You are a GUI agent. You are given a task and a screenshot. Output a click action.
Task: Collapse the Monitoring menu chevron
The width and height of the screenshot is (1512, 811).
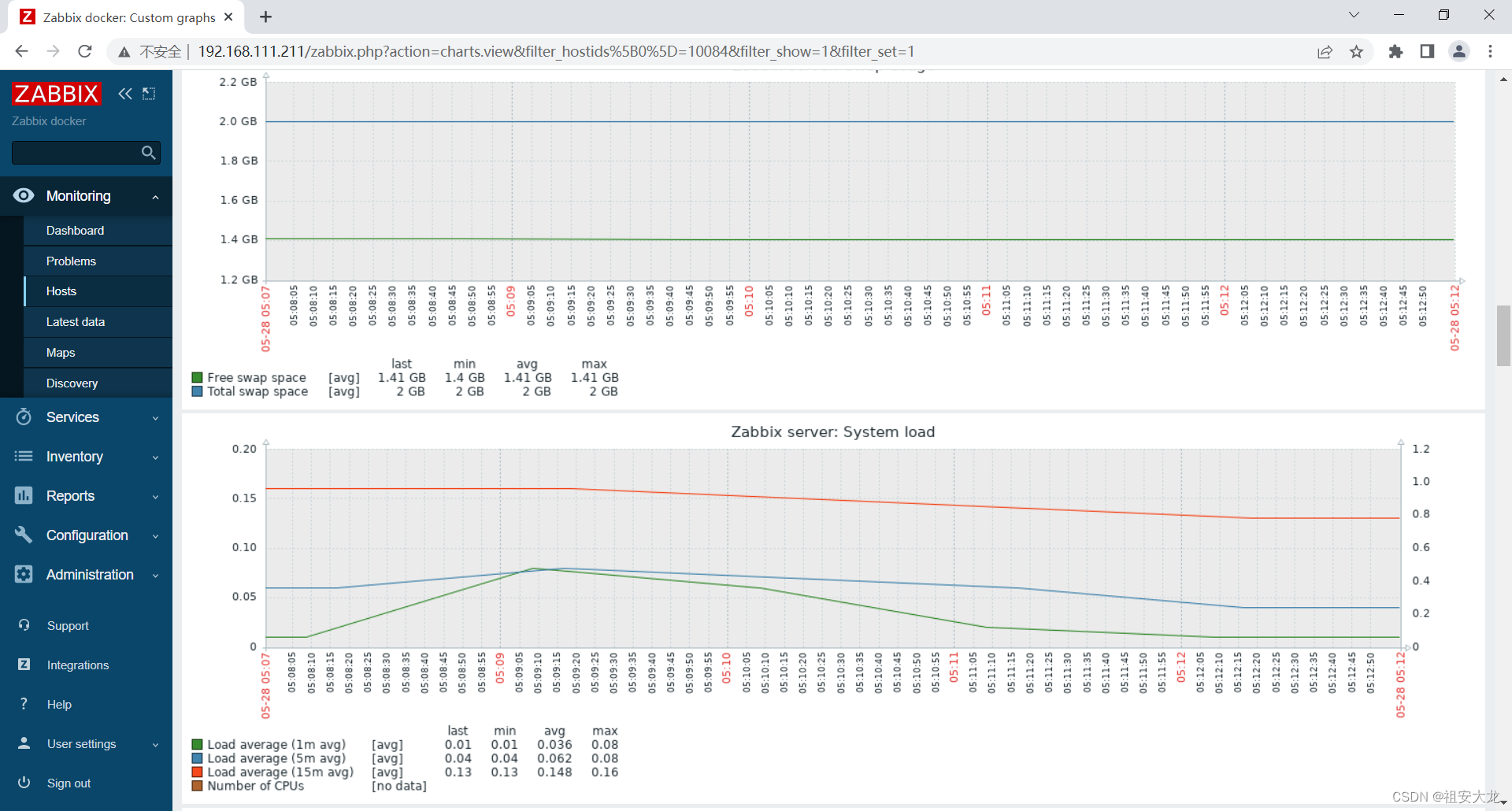pos(155,197)
